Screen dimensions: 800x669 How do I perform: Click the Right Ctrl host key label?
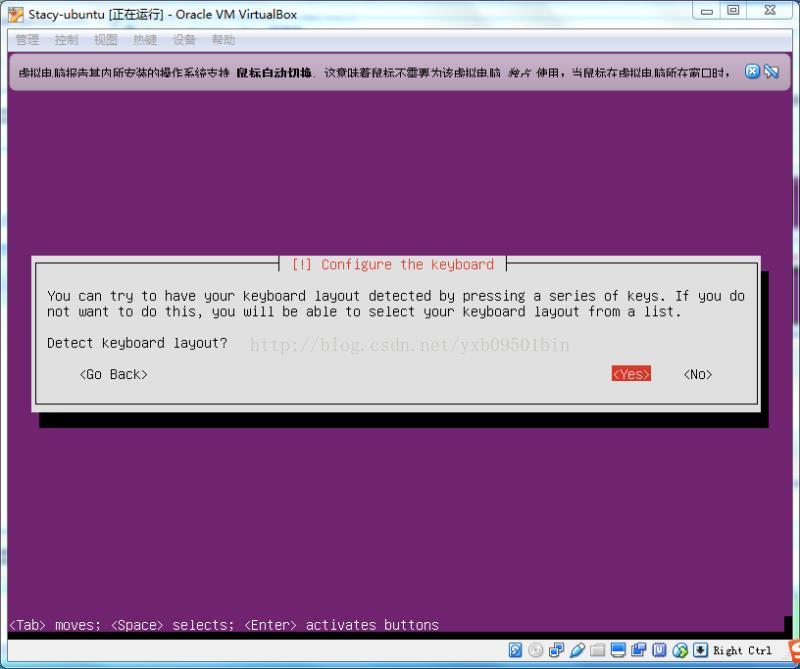pyautogui.click(x=742, y=651)
